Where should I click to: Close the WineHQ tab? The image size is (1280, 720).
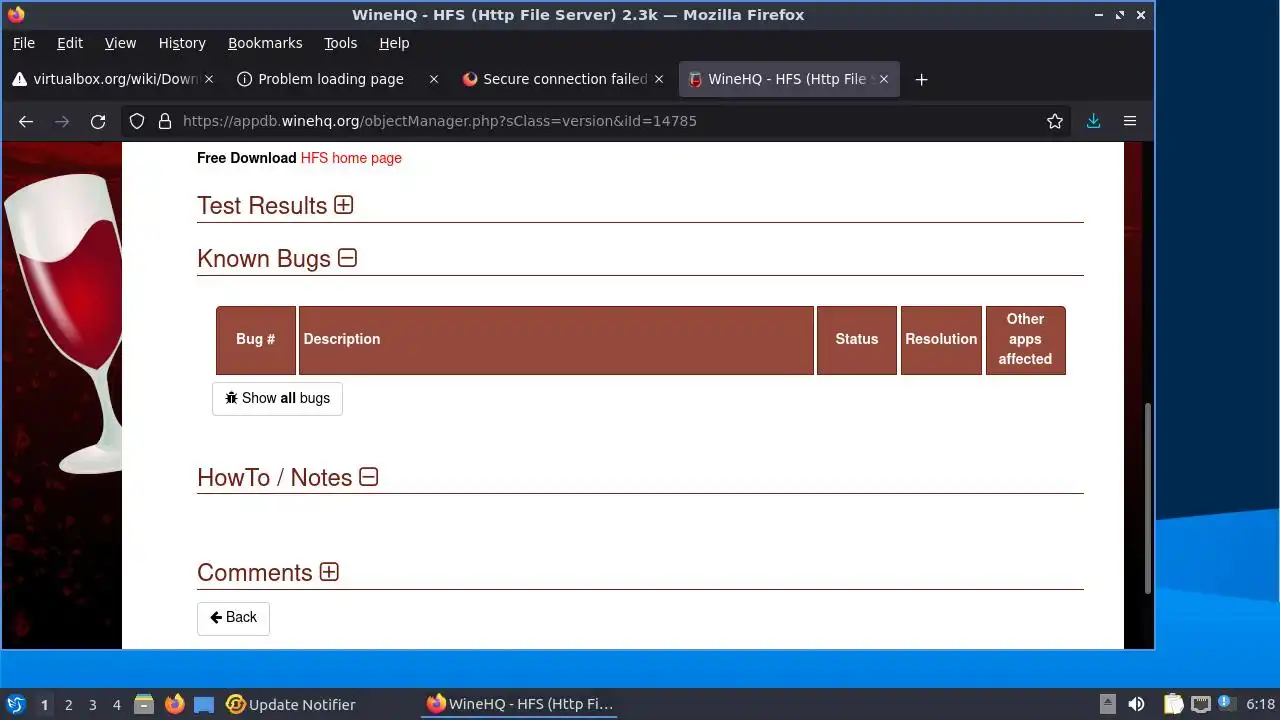(883, 79)
